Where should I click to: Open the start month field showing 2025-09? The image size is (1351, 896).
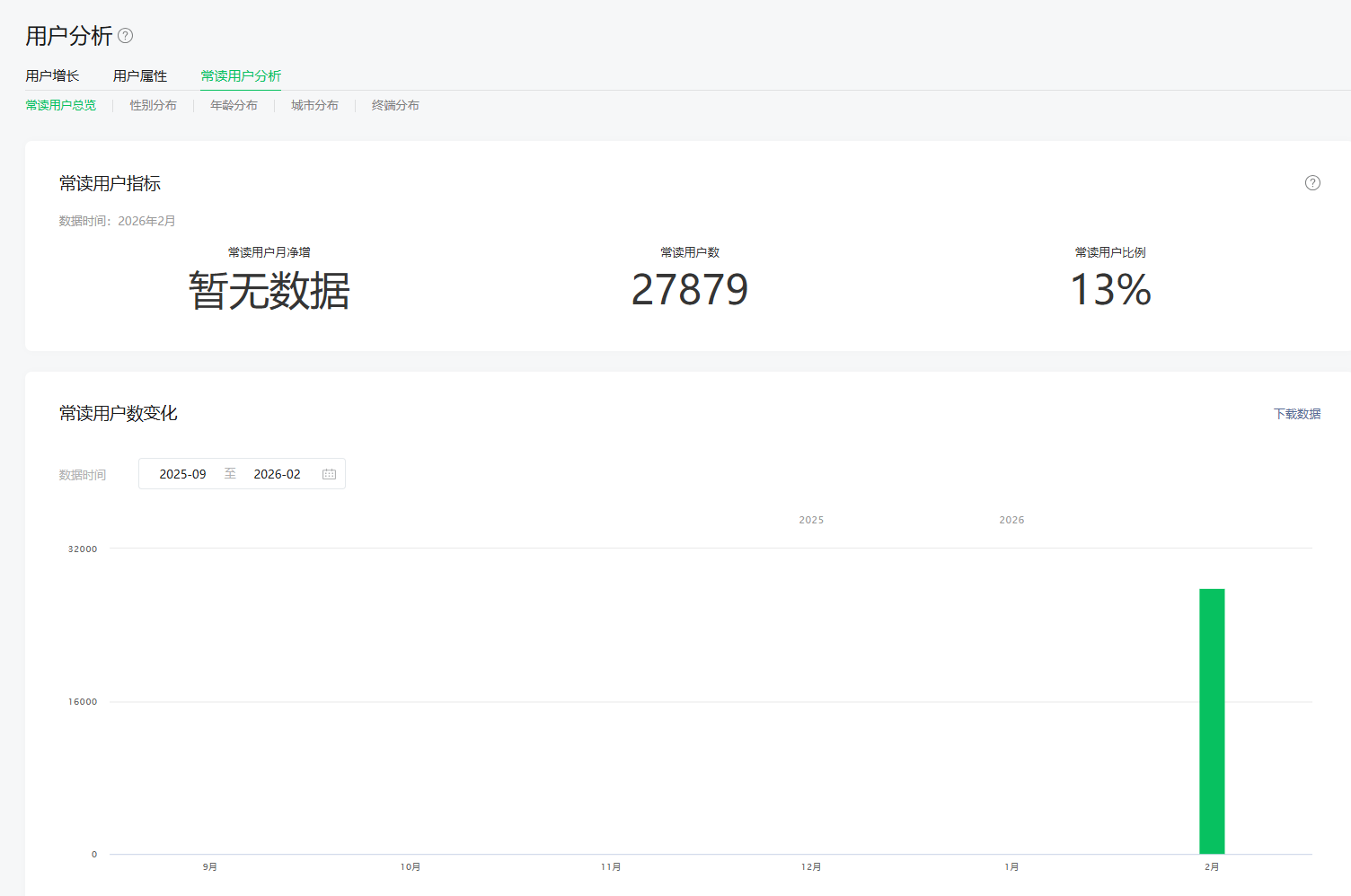point(182,474)
